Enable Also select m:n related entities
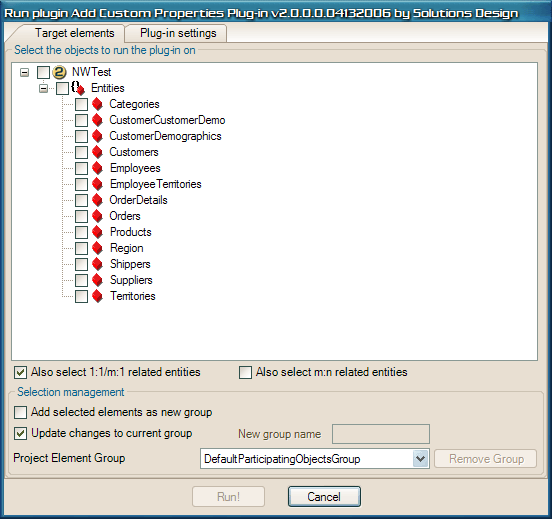Viewport: 552px width, 519px height. pos(245,372)
